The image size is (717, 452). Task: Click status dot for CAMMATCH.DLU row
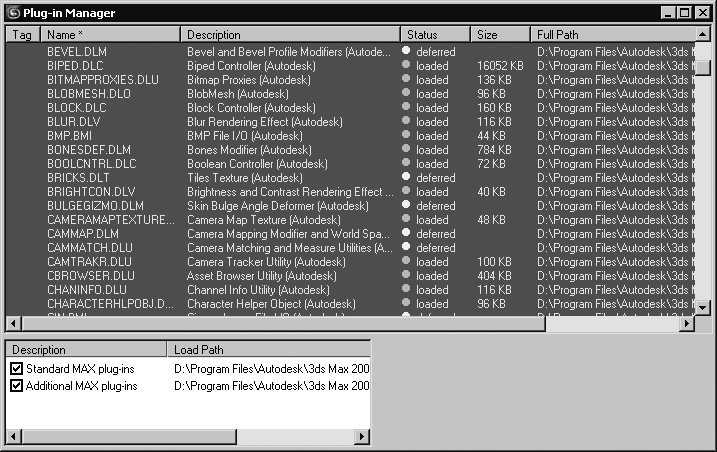[406, 247]
